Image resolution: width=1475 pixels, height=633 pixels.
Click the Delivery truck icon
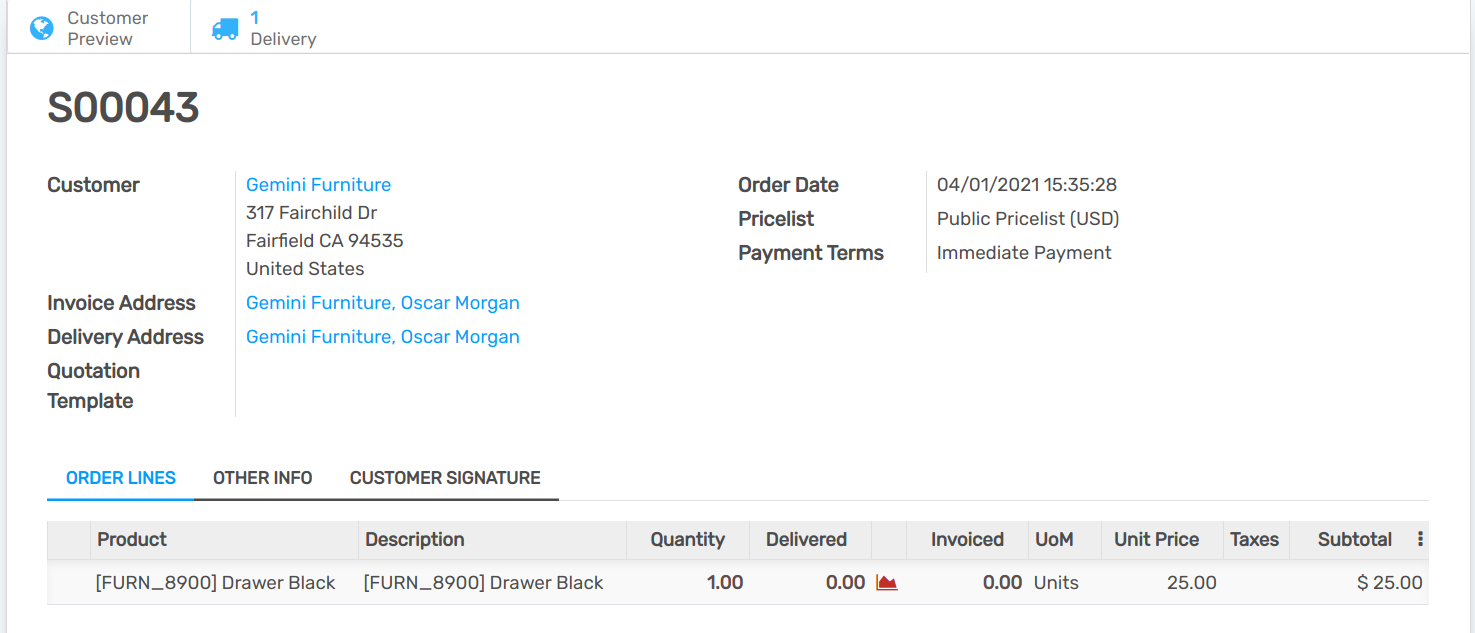point(225,29)
